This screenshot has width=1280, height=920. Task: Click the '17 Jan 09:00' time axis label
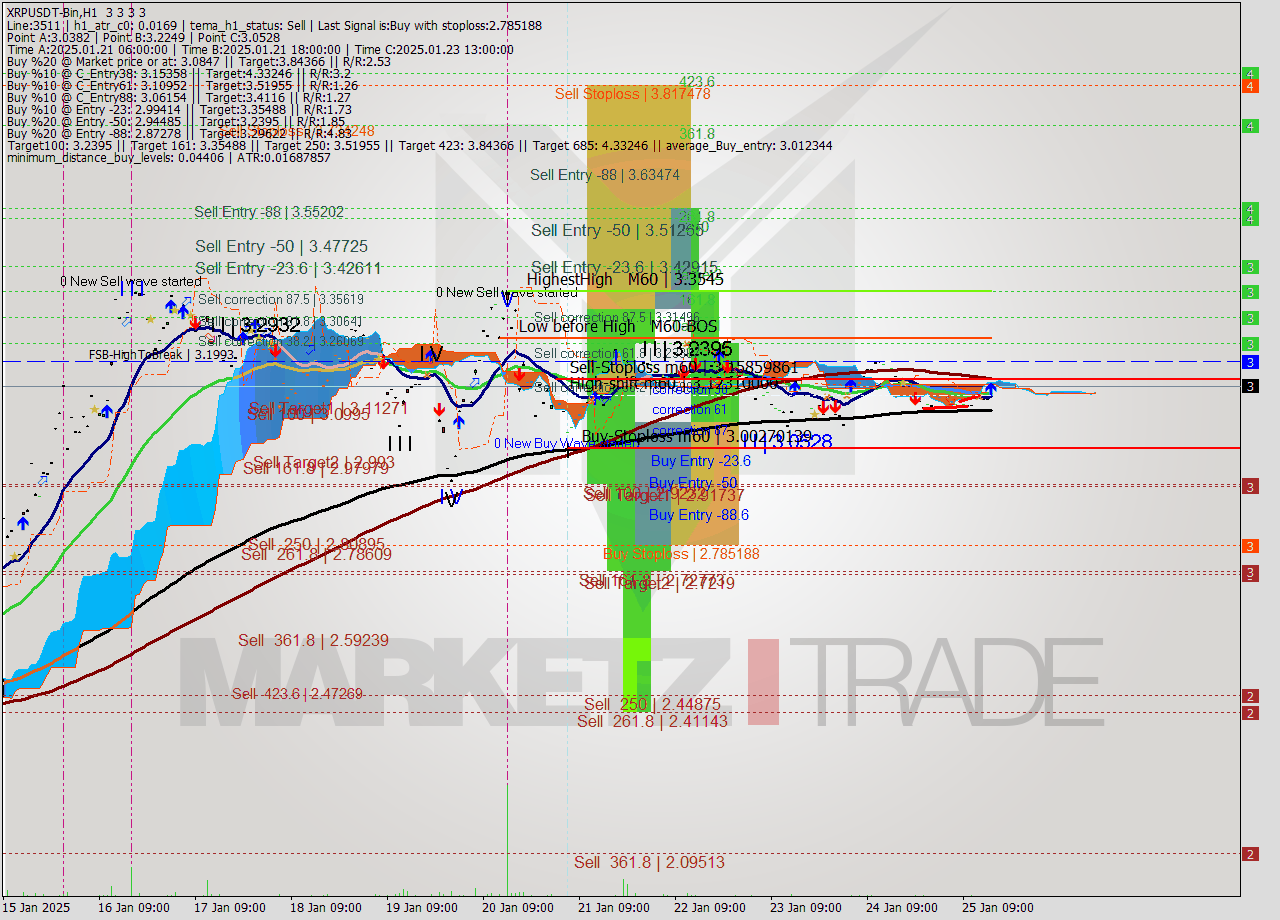click(229, 908)
